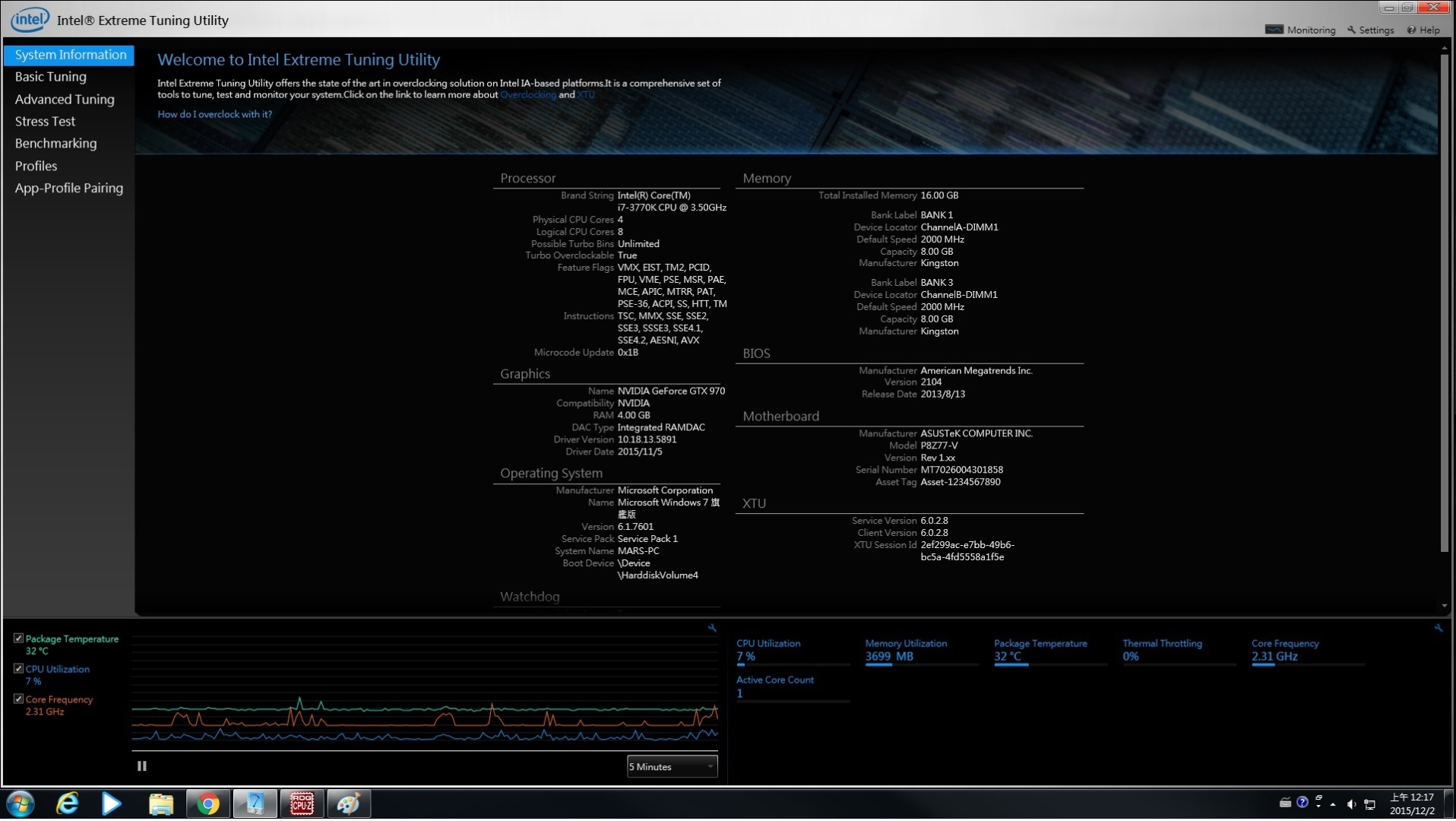
Task: Click the Monitoring icon in top bar
Action: (x=1274, y=30)
